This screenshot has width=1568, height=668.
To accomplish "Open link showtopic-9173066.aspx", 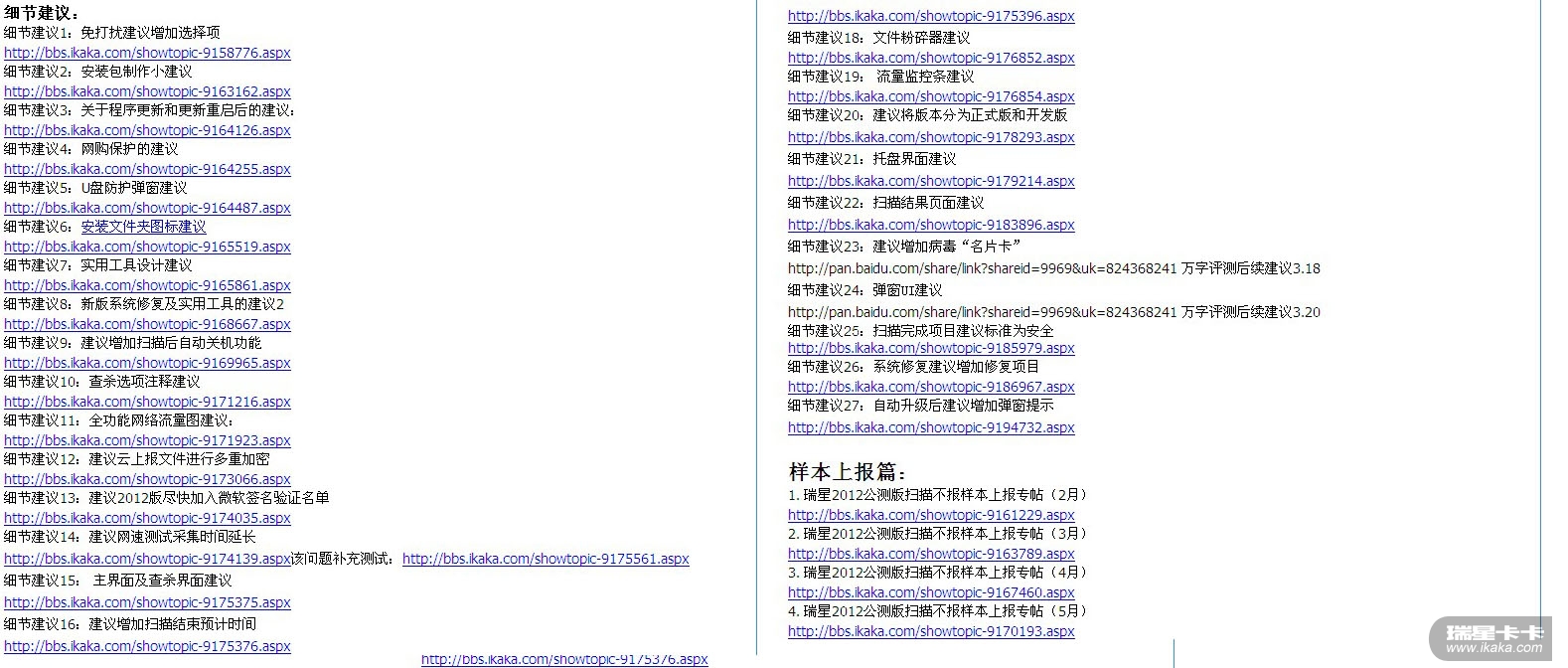I will [147, 479].
